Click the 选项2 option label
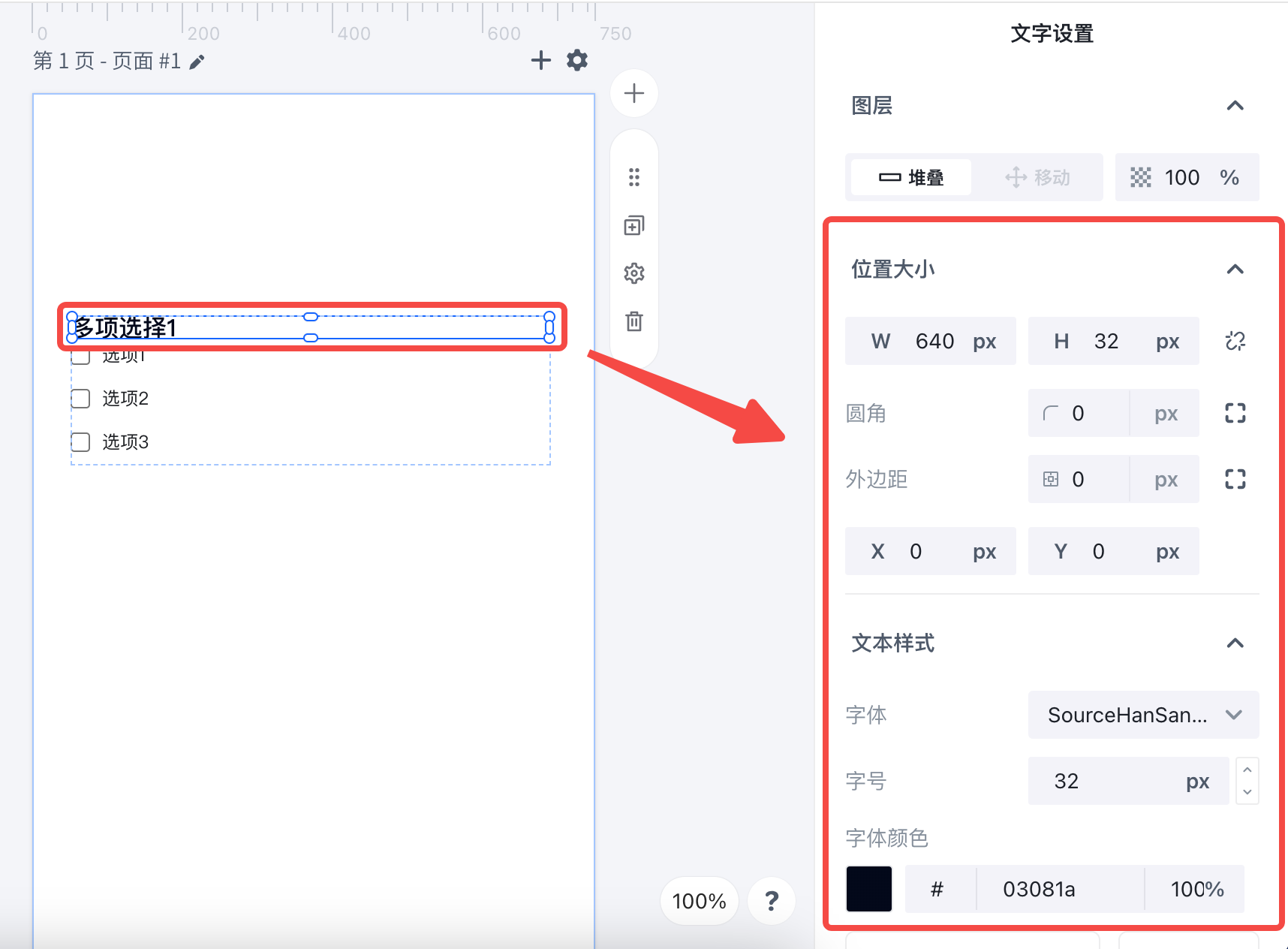This screenshot has width=1288, height=949. (125, 398)
